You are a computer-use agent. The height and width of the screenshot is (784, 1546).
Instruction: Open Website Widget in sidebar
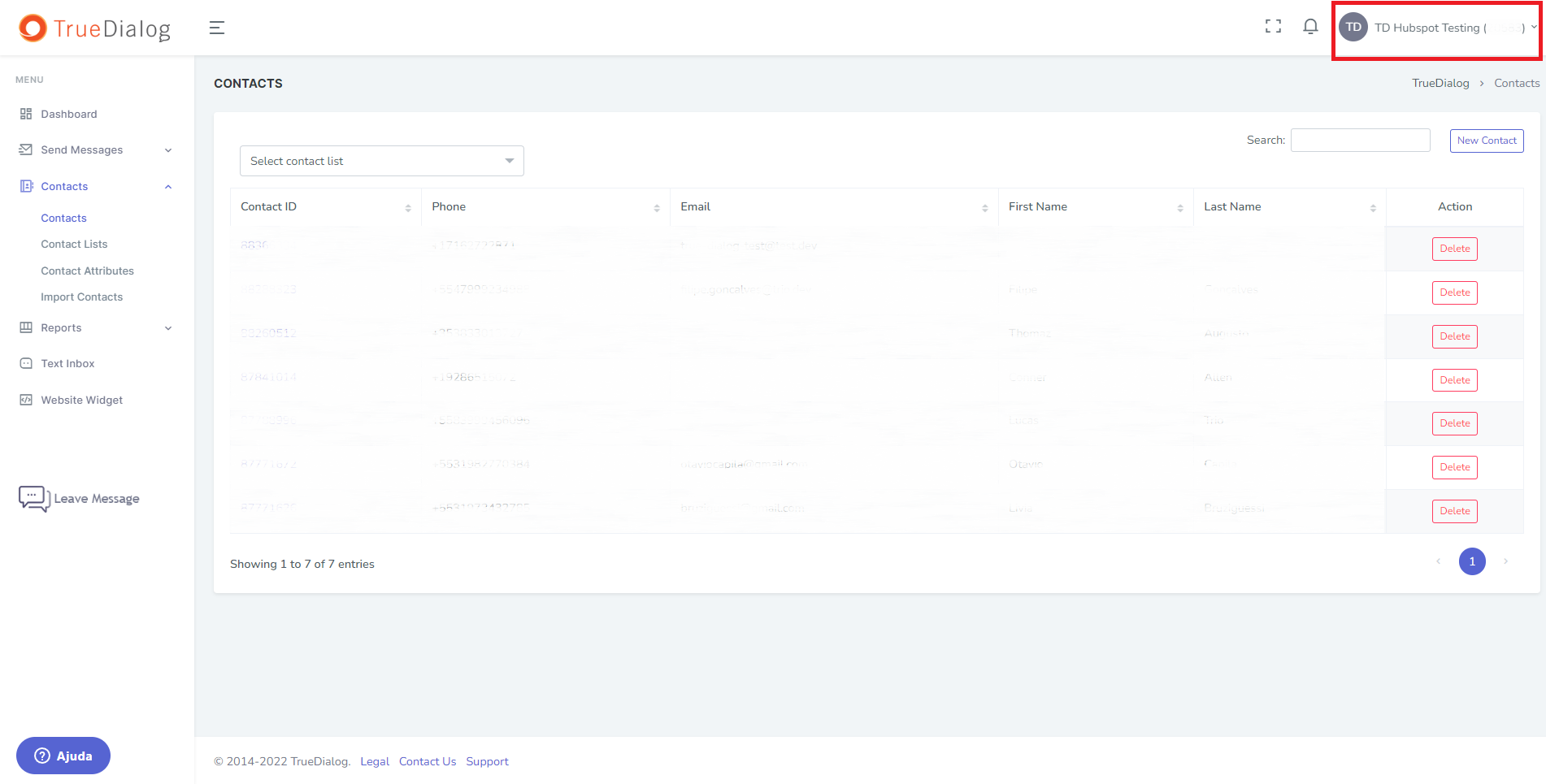(82, 400)
